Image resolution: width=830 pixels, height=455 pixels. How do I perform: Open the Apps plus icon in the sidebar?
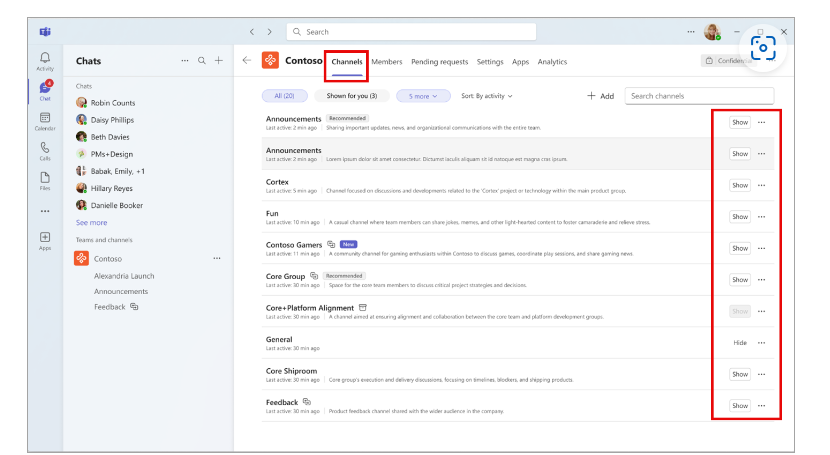click(45, 240)
